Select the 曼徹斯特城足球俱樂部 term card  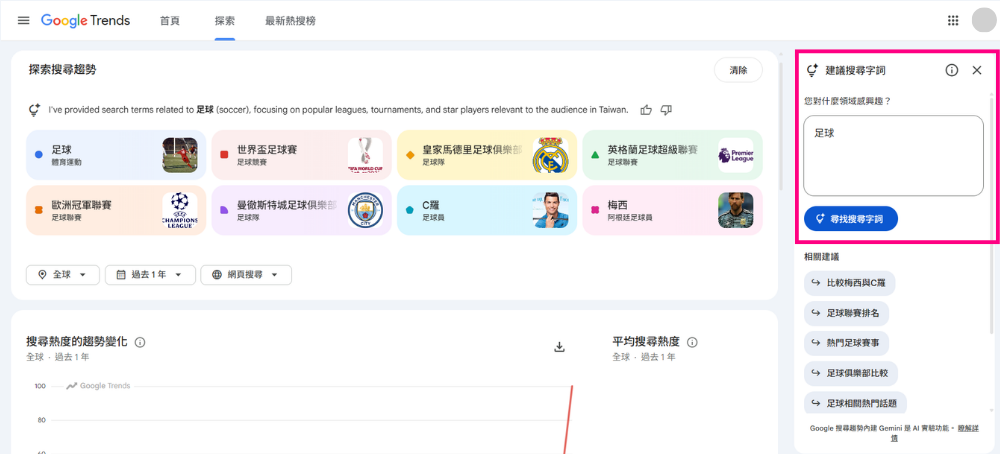click(x=302, y=210)
